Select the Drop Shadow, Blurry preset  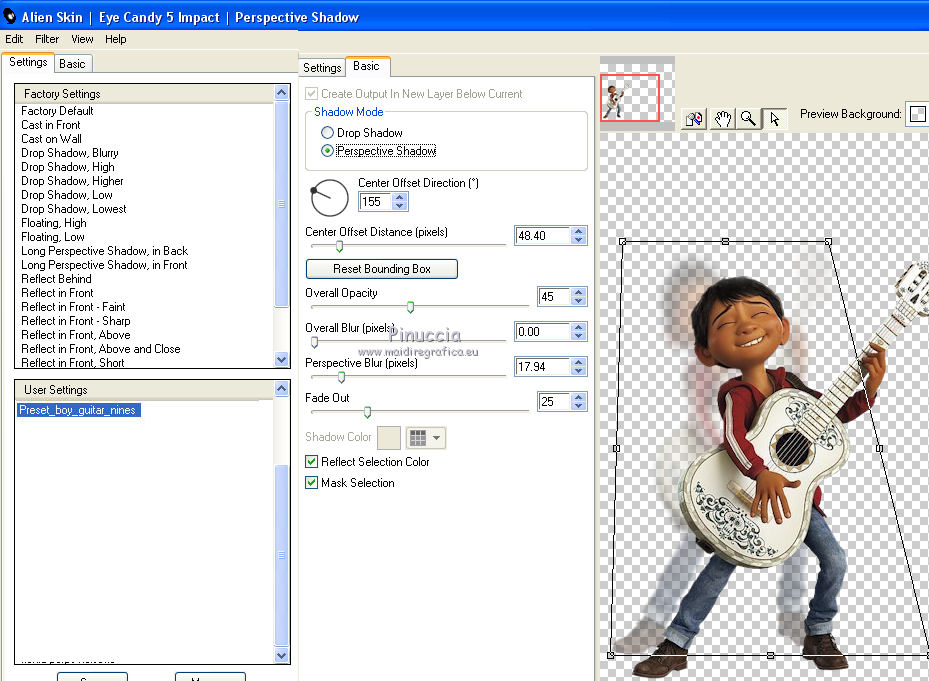coord(70,153)
